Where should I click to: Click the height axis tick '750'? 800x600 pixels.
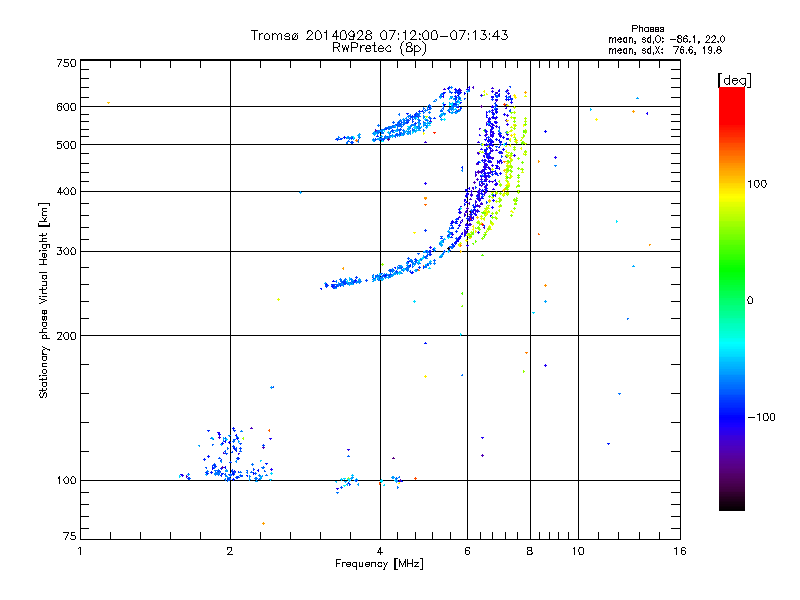66,63
